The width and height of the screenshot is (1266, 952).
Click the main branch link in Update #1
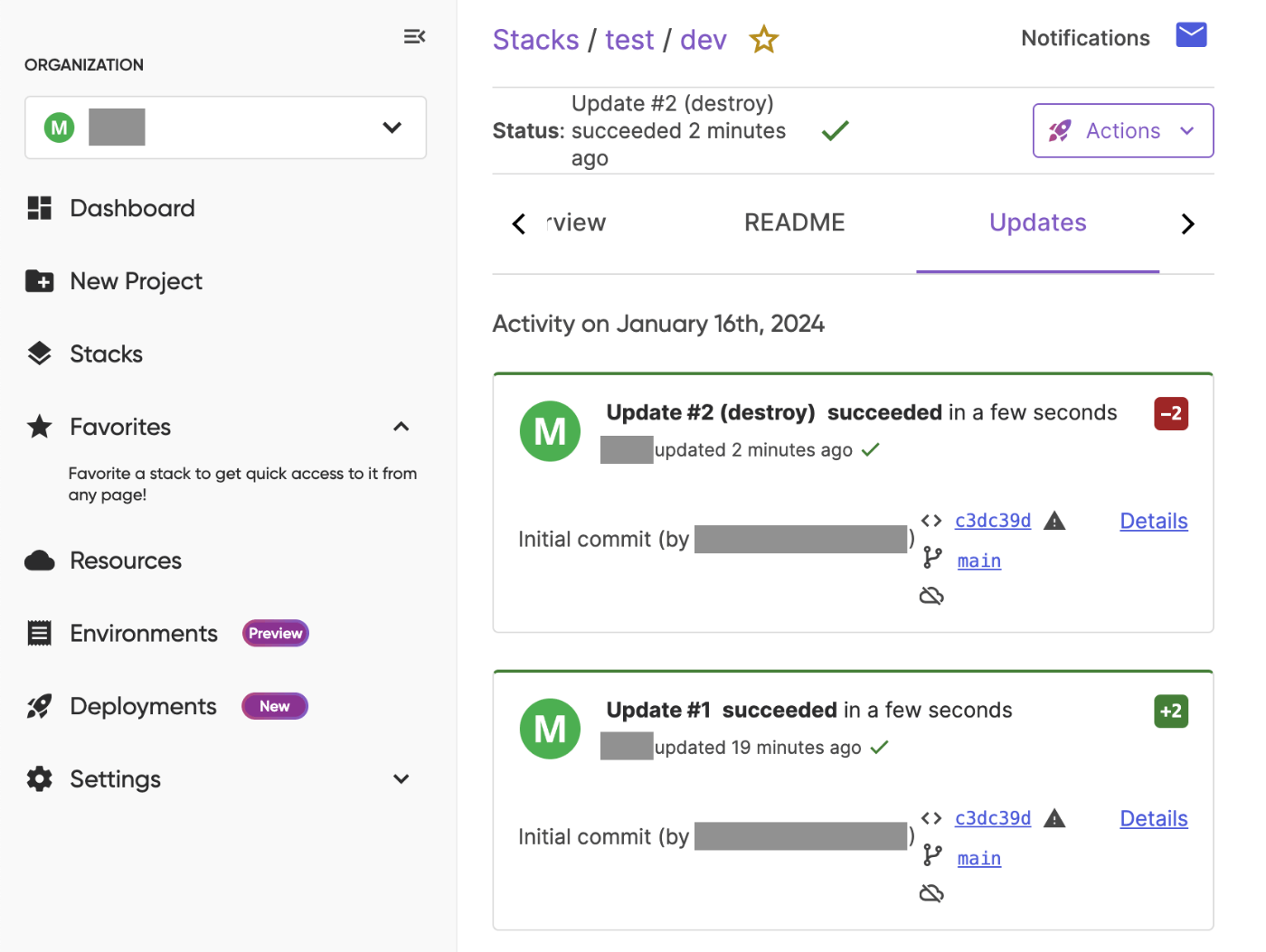[x=978, y=858]
